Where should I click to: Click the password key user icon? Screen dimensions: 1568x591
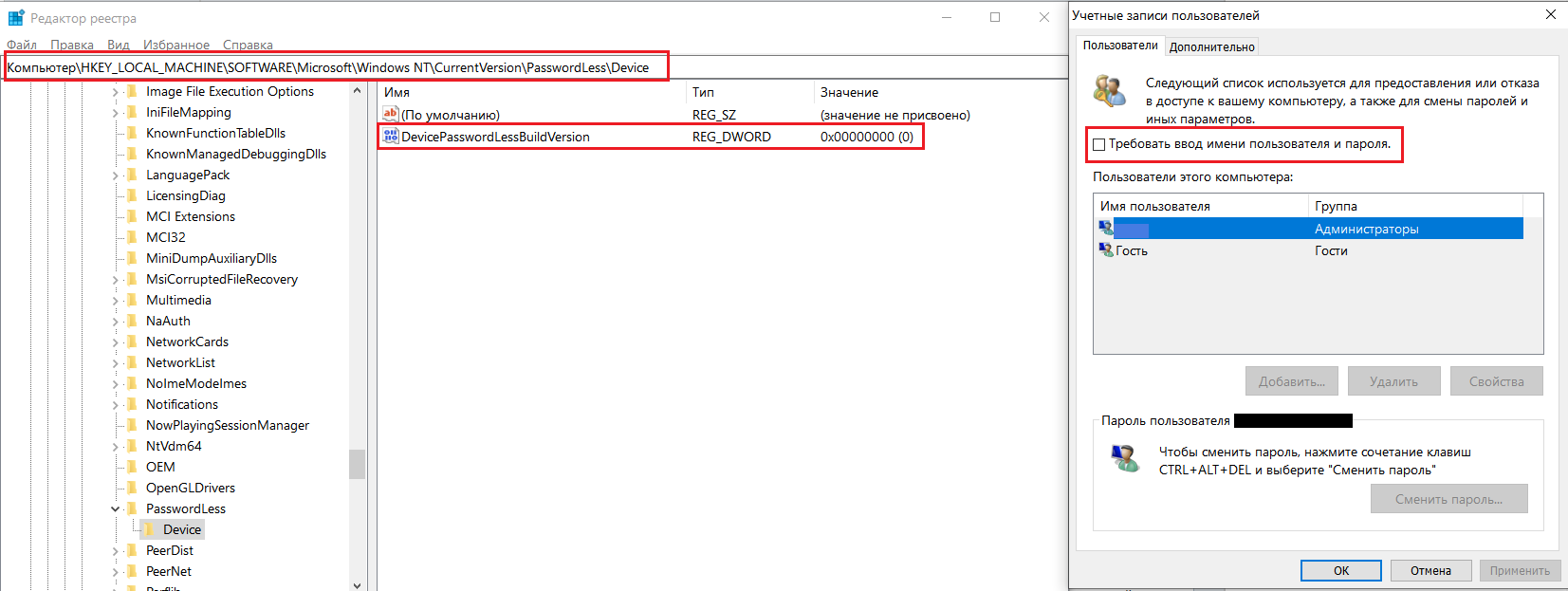(x=1125, y=459)
